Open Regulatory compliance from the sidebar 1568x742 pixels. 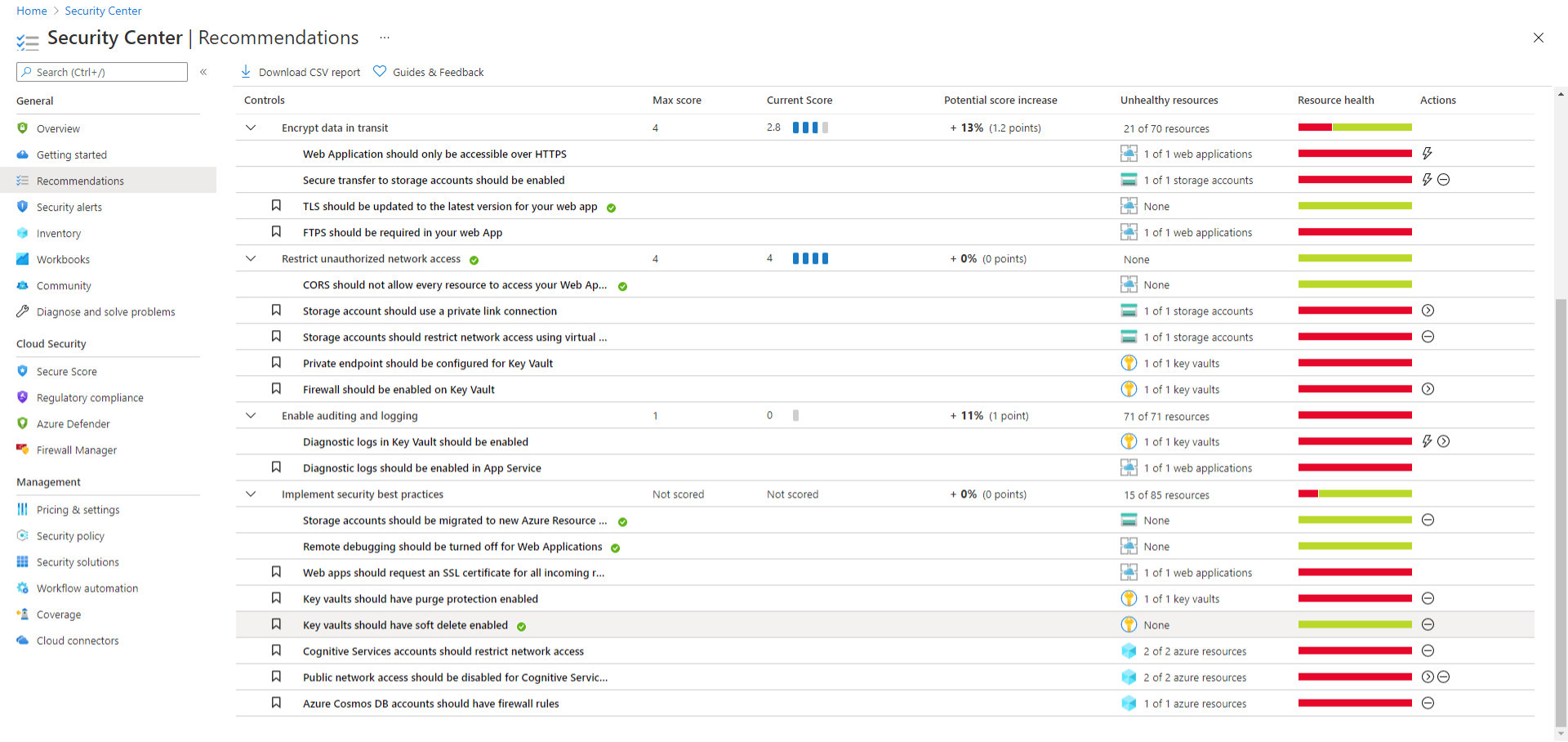tap(90, 397)
